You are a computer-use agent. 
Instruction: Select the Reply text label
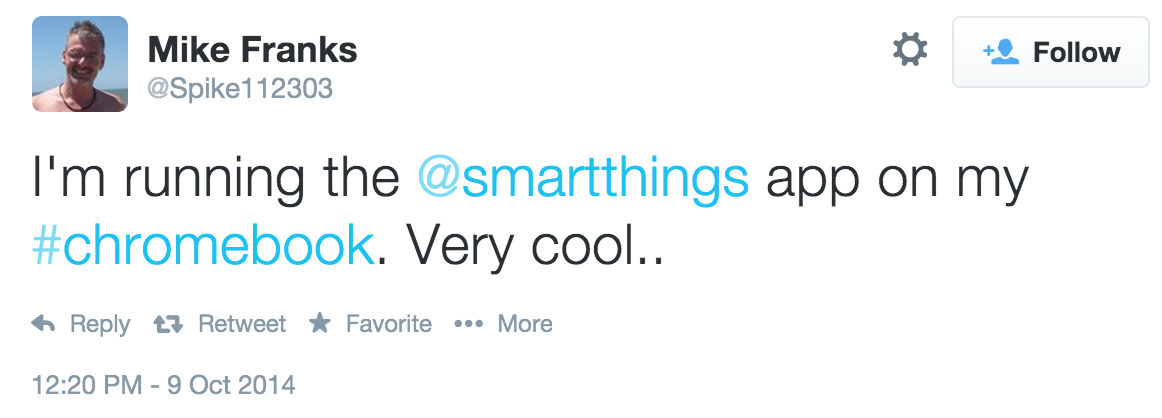click(100, 325)
